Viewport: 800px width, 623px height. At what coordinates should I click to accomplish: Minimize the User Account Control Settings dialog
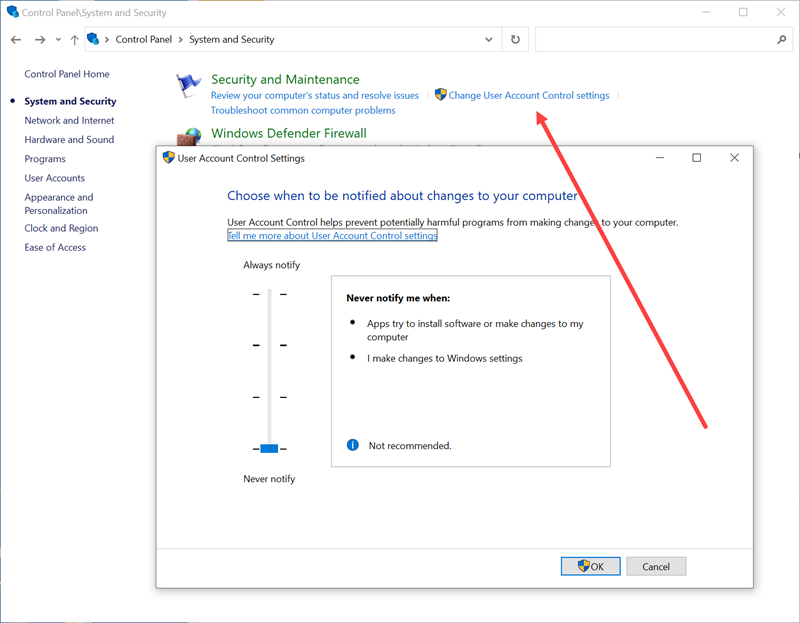[x=660, y=158]
